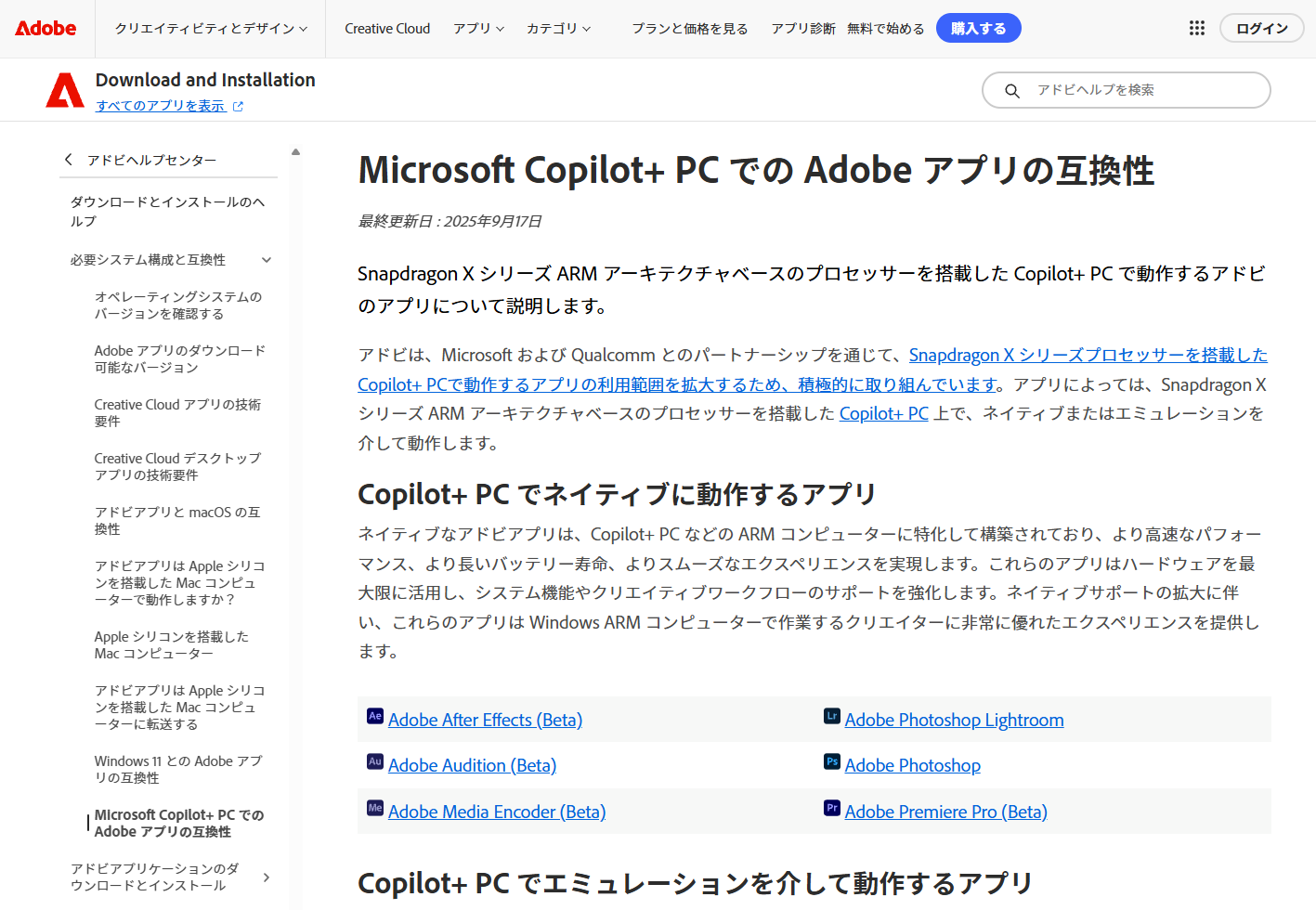This screenshot has height=910, width=1316.
Task: Click the search magnifier icon
Action: pos(1012,91)
